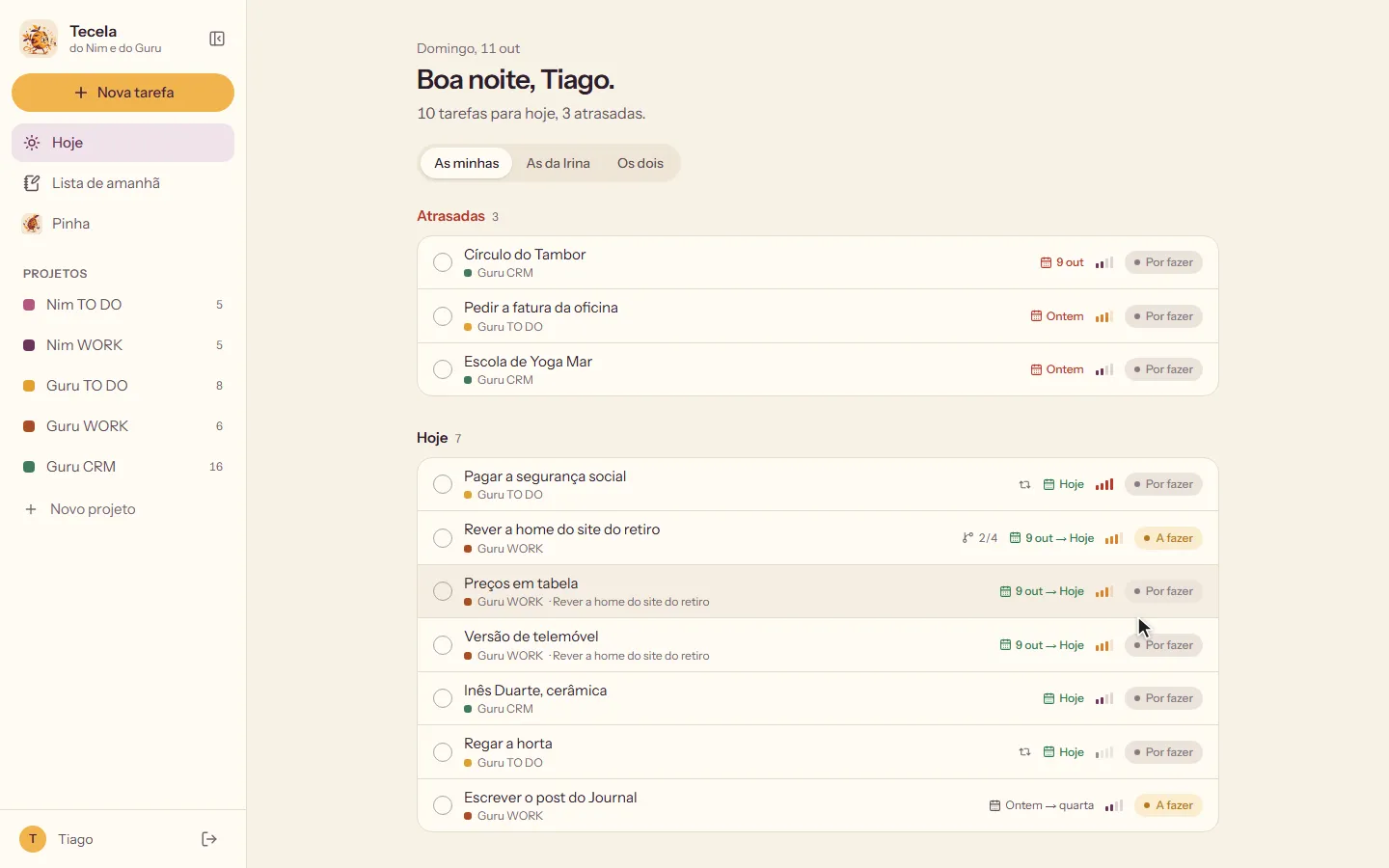1389x868 pixels.
Task: Check the Regar a horta task circle
Action: tap(443, 752)
